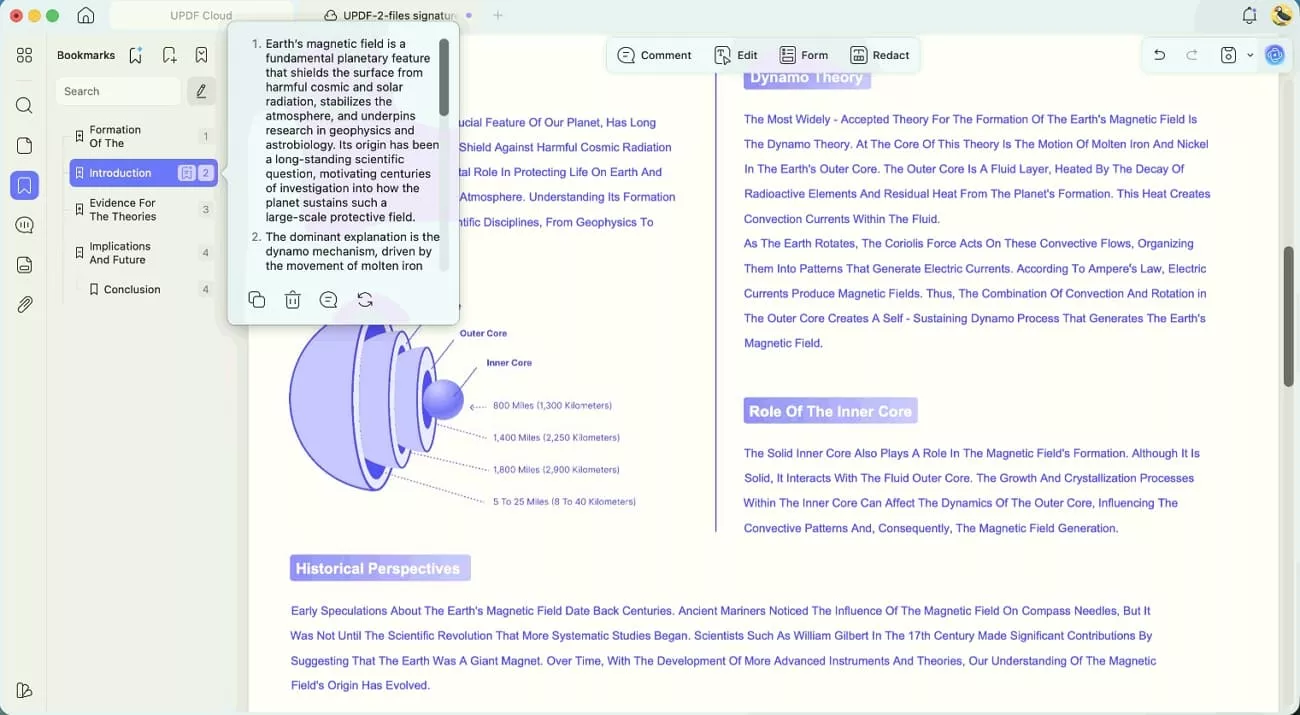Open the UPDF AI assistant

[1274, 55]
